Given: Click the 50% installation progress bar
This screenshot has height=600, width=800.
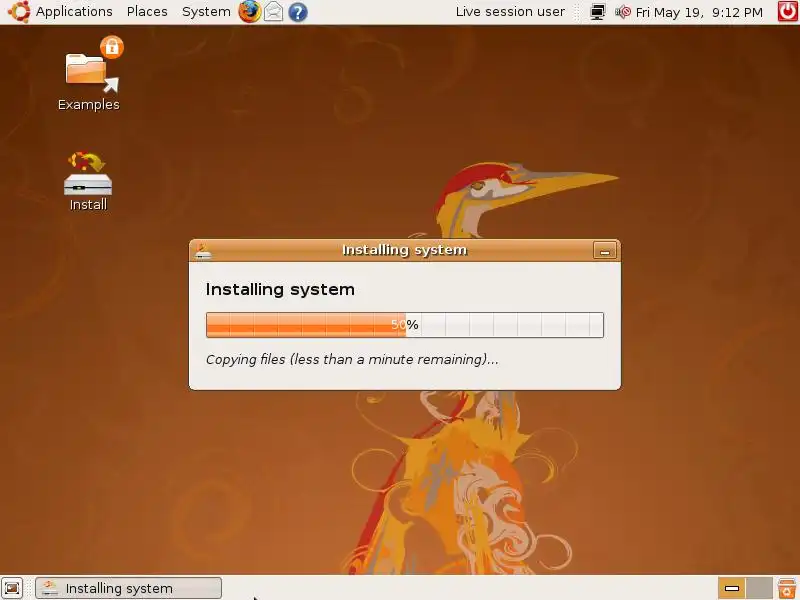Looking at the screenshot, I should point(405,325).
